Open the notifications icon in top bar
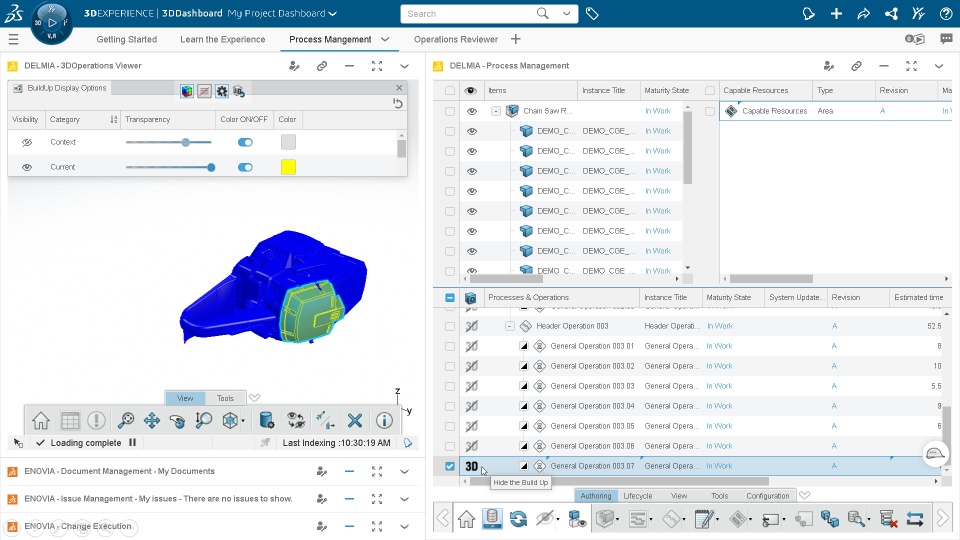Viewport: 960px width, 540px height. 808,13
